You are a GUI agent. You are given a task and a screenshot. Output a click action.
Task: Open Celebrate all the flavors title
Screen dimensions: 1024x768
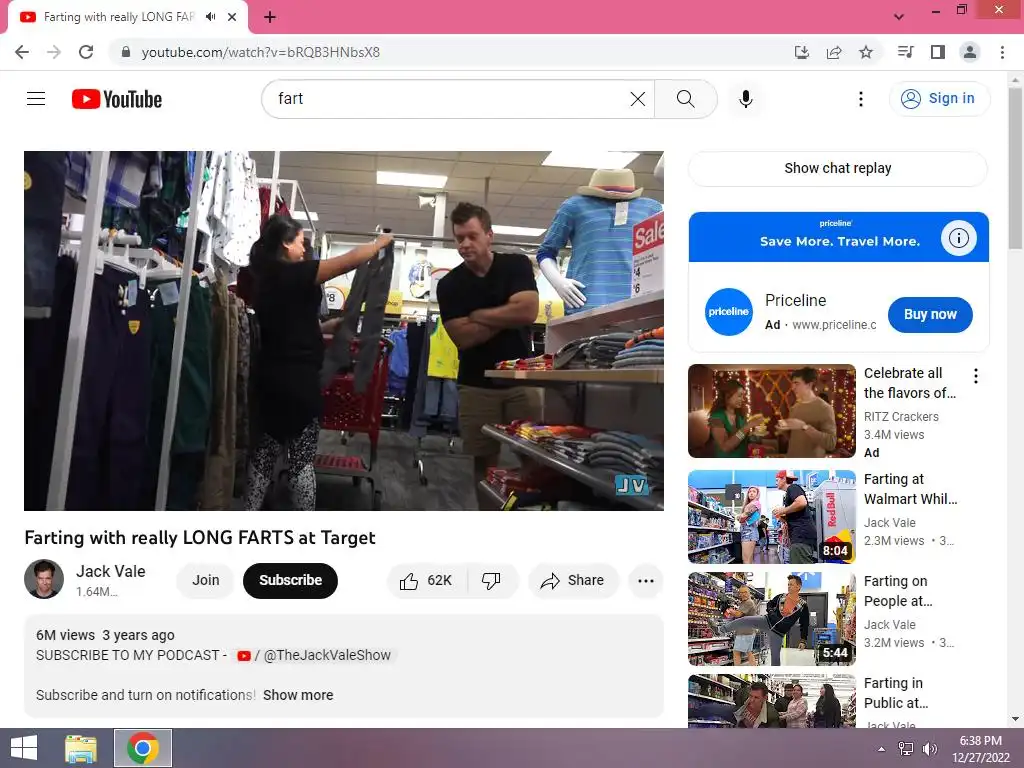[910, 383]
